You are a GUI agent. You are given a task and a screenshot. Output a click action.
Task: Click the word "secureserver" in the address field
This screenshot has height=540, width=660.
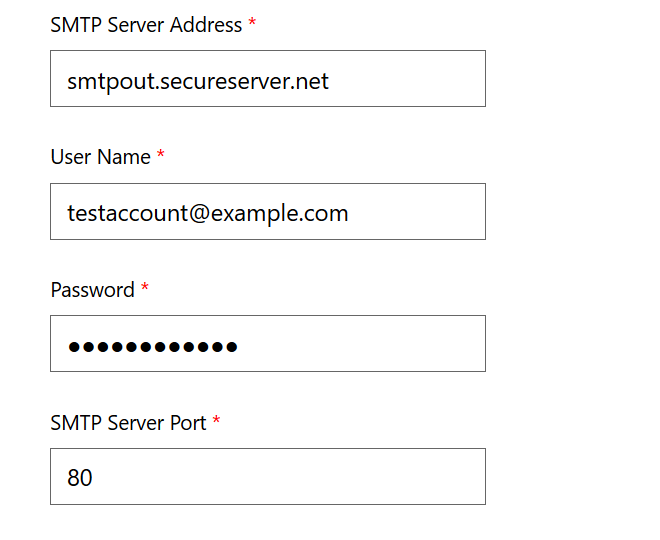[215, 81]
